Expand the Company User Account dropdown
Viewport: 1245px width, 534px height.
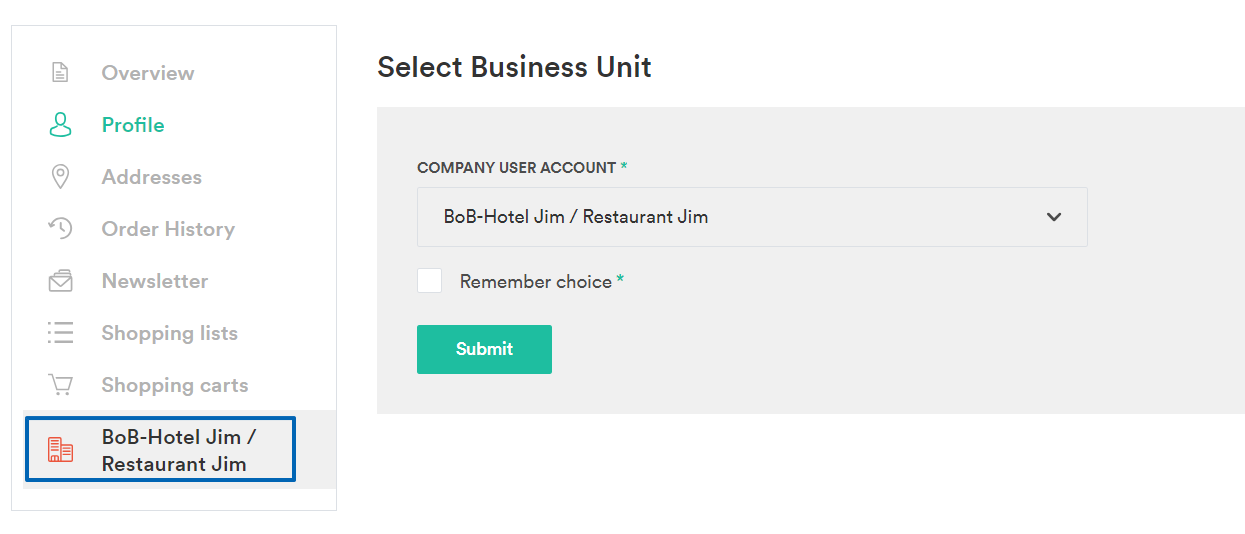(752, 217)
